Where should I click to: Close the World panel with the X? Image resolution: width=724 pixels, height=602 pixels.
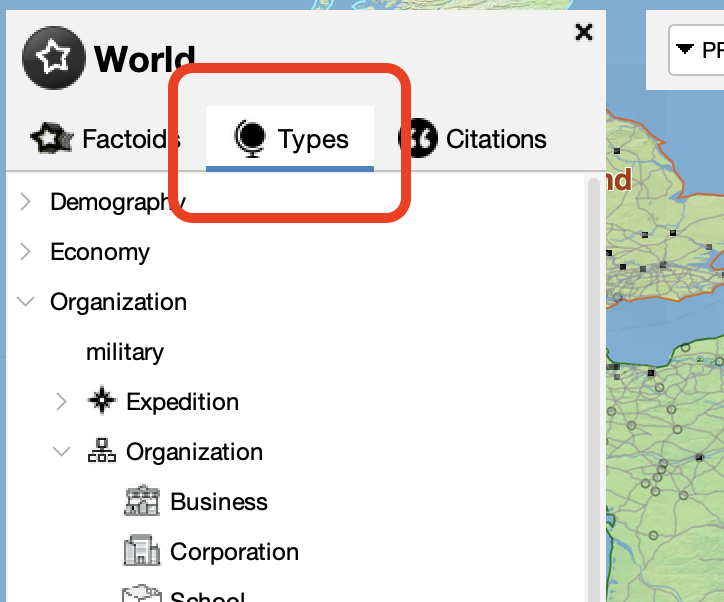pos(584,32)
